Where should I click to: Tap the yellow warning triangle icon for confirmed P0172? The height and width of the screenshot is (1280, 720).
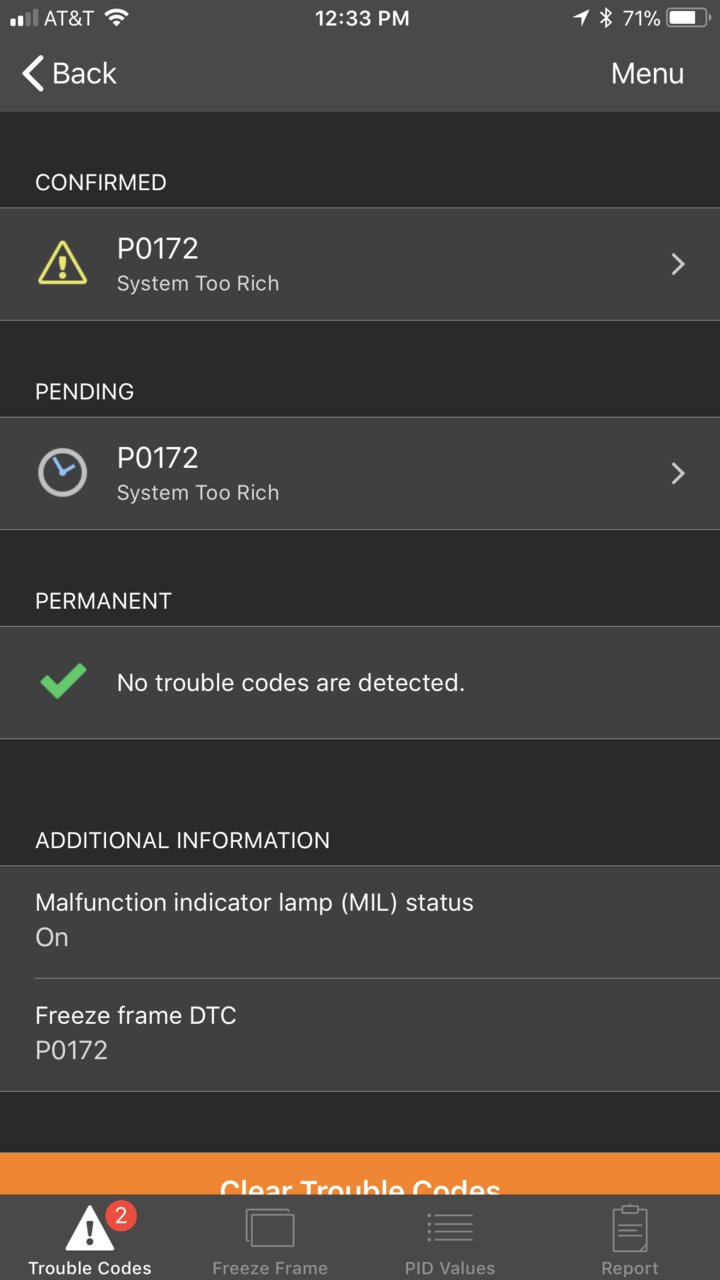click(62, 263)
